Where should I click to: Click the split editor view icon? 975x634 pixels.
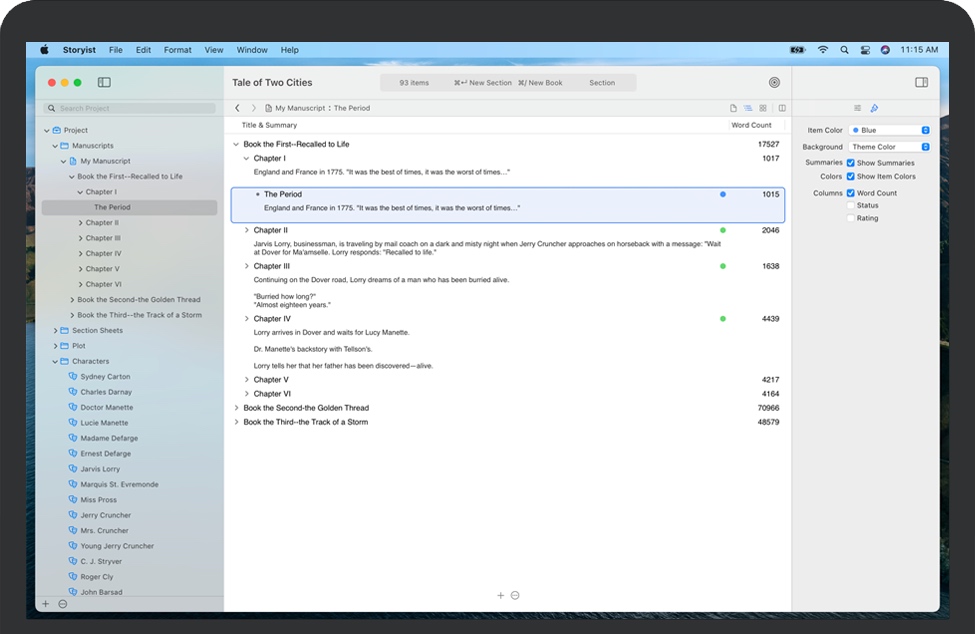click(782, 108)
